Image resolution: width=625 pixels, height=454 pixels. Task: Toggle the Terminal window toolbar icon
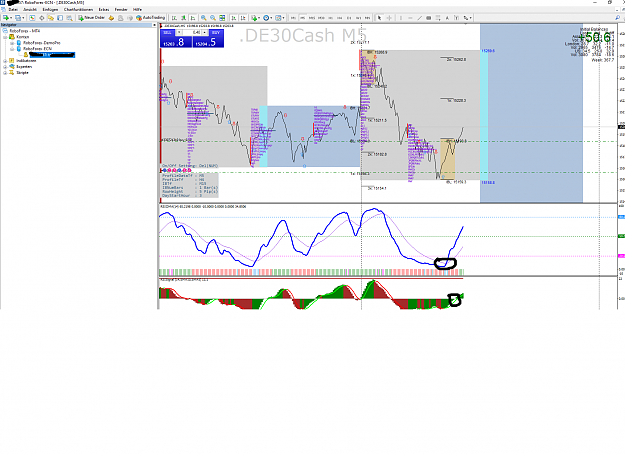60,18
